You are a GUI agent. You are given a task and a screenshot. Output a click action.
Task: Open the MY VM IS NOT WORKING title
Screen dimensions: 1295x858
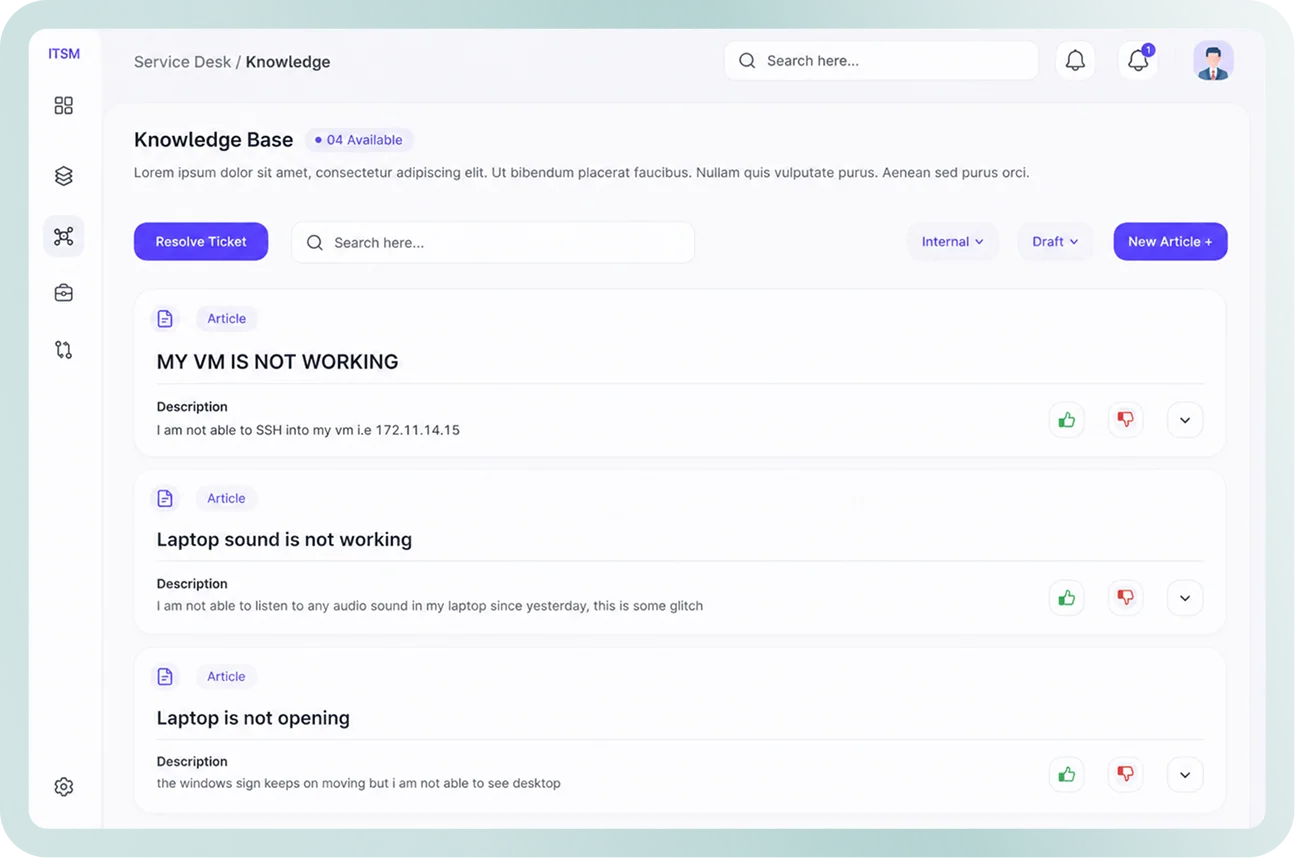click(277, 362)
